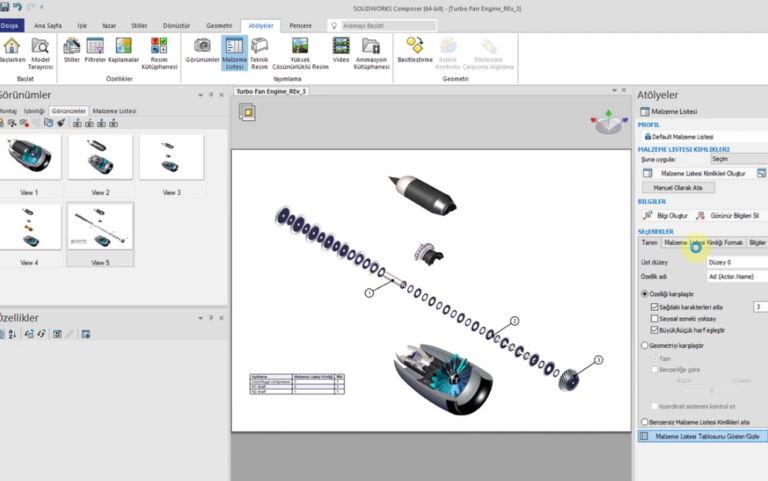The width and height of the screenshot is (768, 481).
Task: Open Yüksek Çözünürlüklü Resim tool
Action: click(300, 50)
